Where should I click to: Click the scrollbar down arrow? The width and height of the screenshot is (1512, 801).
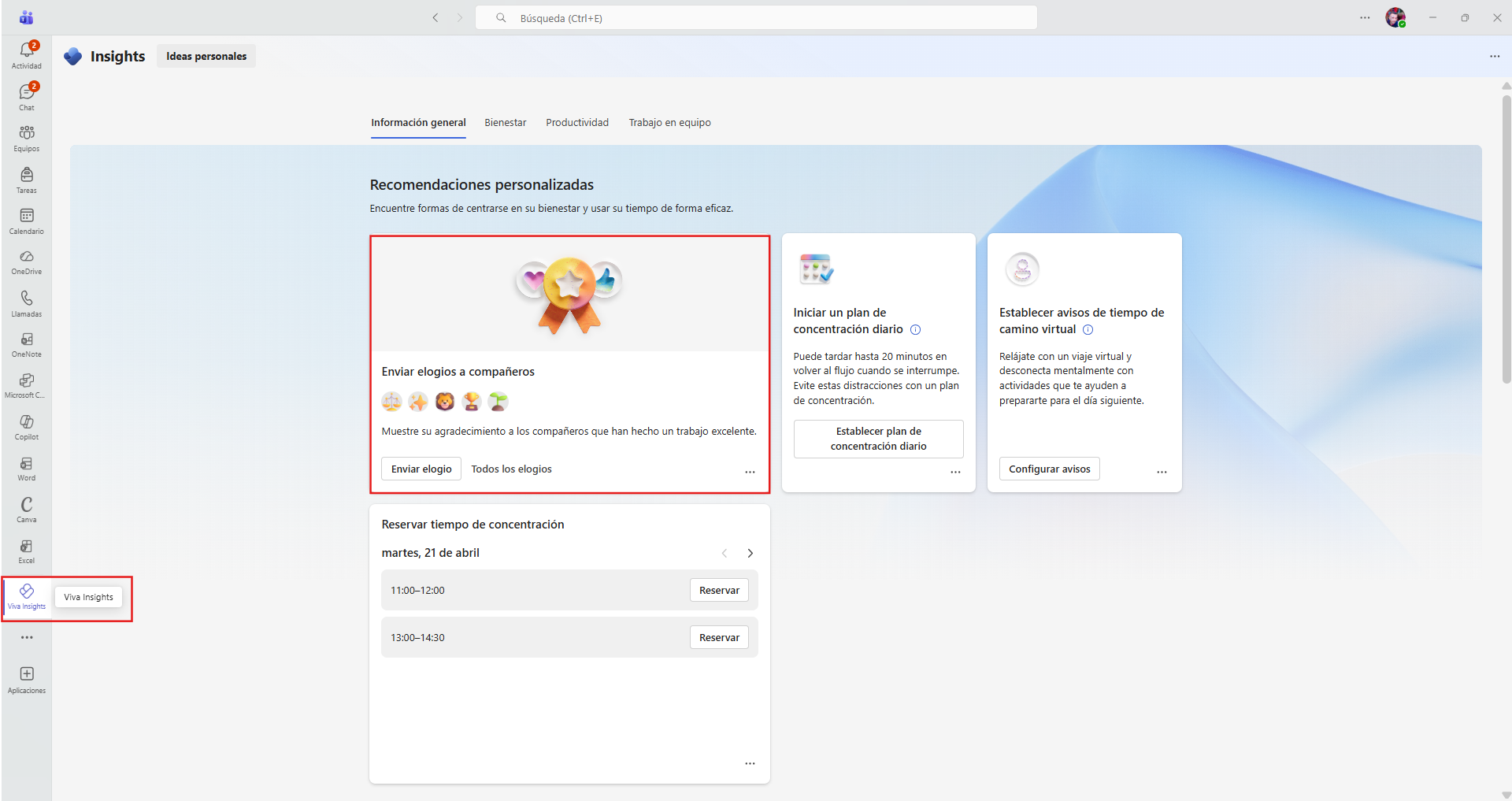1506,795
